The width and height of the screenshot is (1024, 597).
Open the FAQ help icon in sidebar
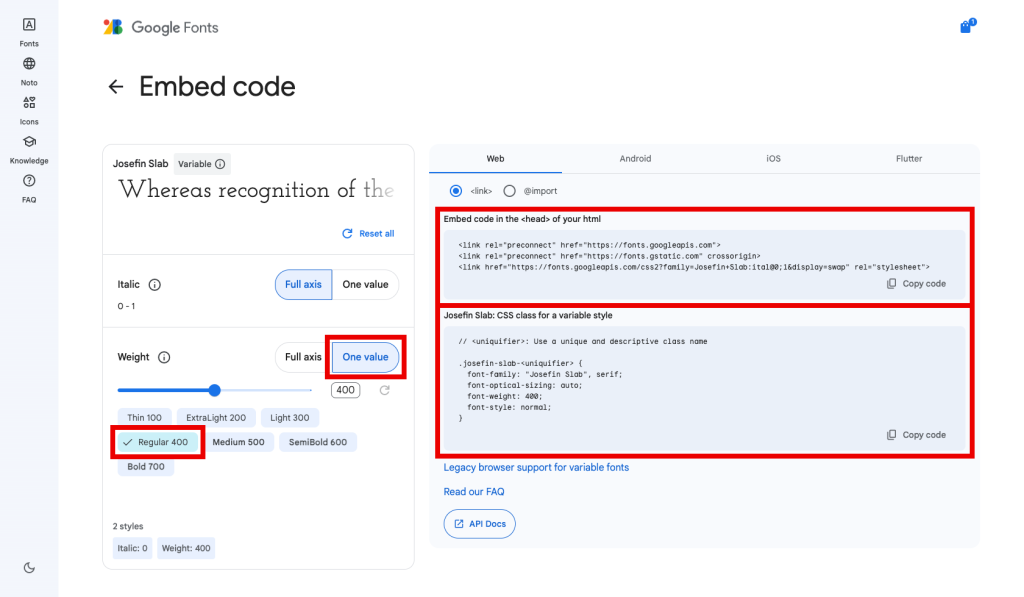(x=29, y=181)
